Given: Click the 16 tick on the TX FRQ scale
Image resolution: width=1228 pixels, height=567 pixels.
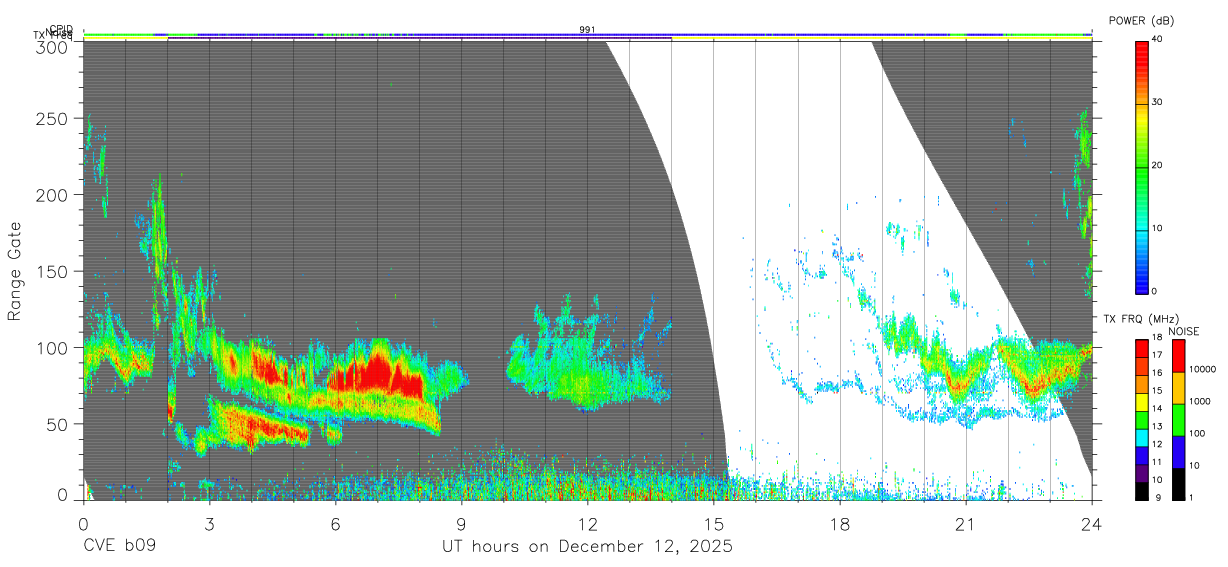Looking at the screenshot, I should pyautogui.click(x=1156, y=374).
